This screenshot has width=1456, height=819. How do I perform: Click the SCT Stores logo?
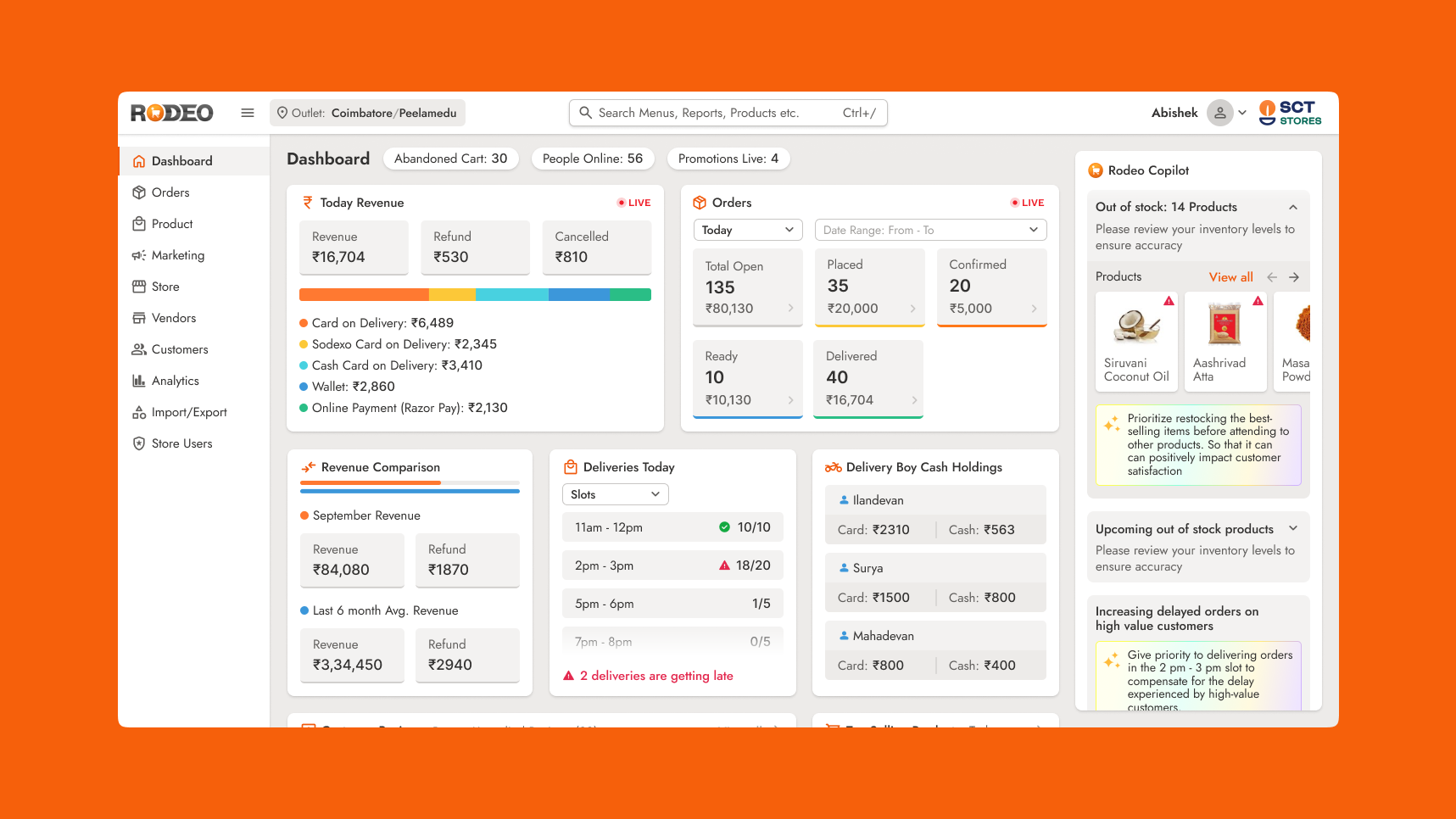(x=1290, y=113)
